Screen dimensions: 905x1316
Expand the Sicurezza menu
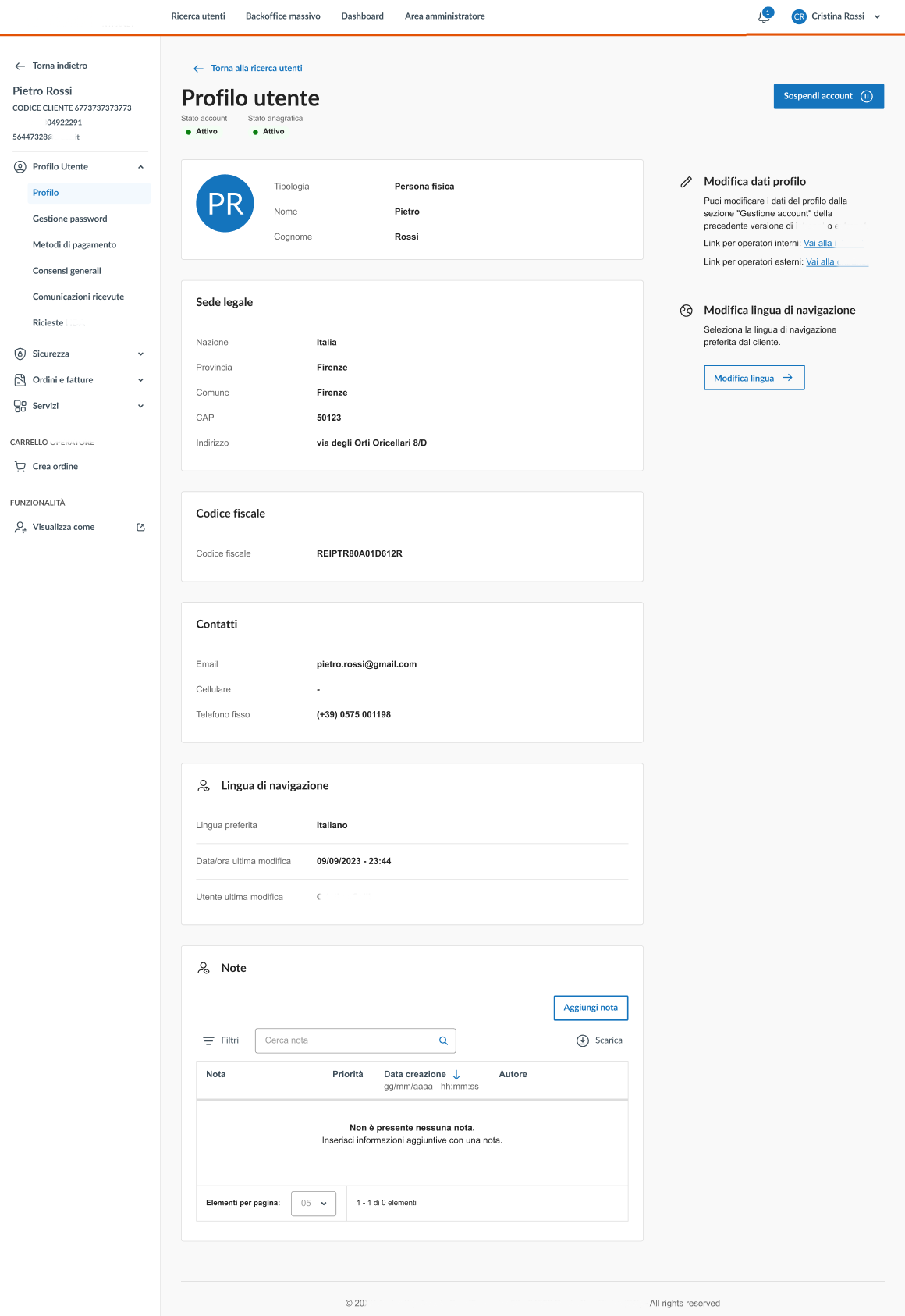140,354
